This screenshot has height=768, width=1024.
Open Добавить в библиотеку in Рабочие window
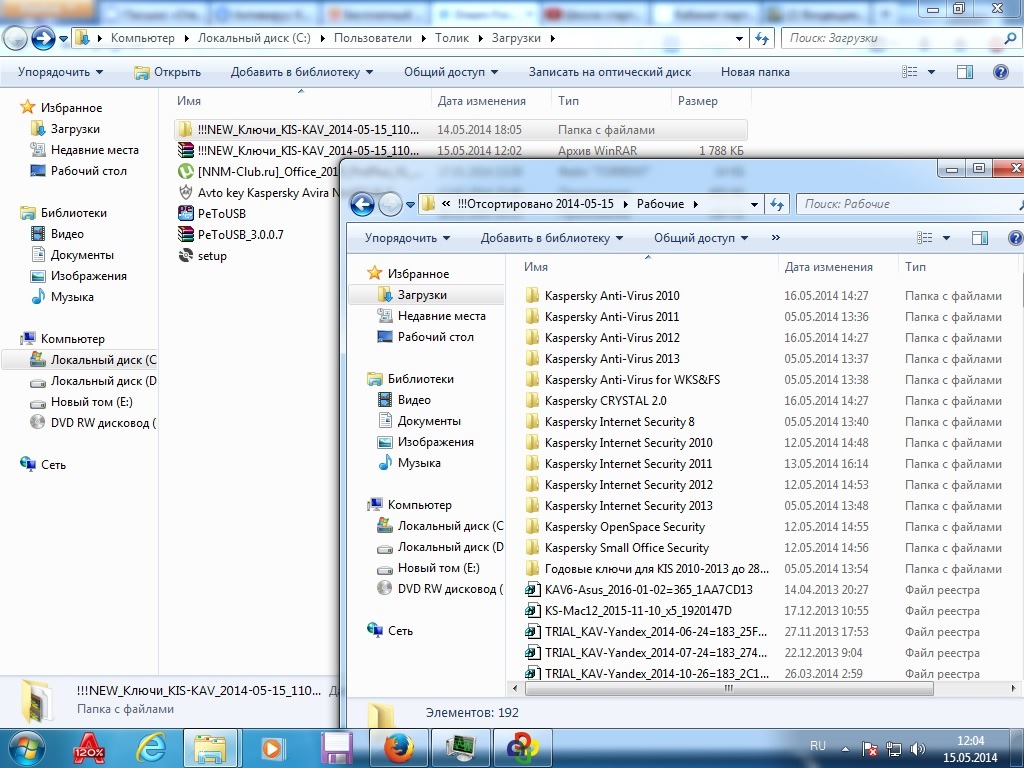552,238
